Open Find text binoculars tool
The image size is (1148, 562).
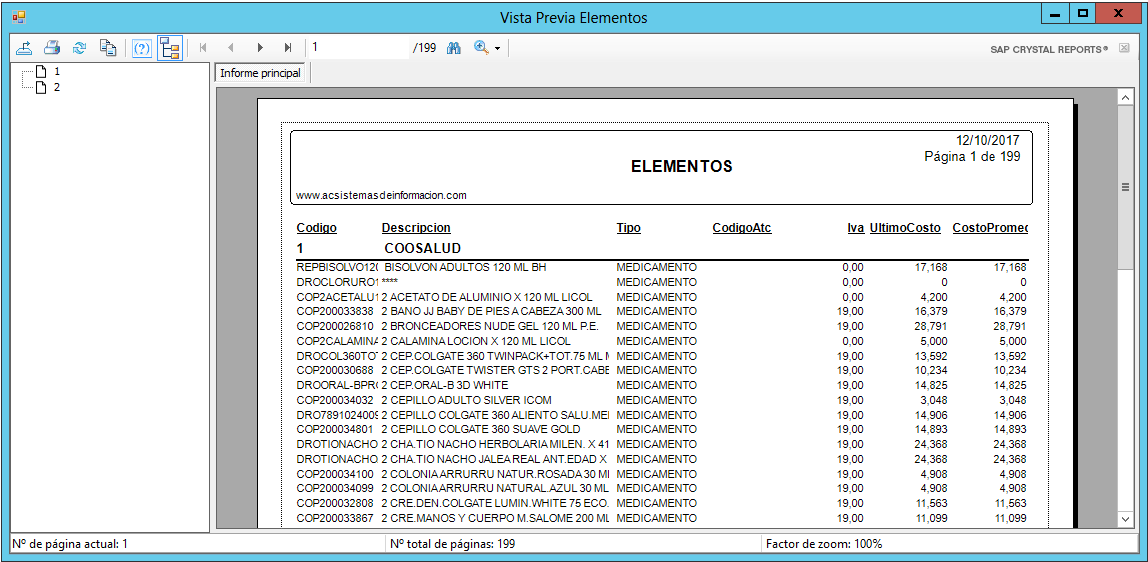[x=454, y=48]
